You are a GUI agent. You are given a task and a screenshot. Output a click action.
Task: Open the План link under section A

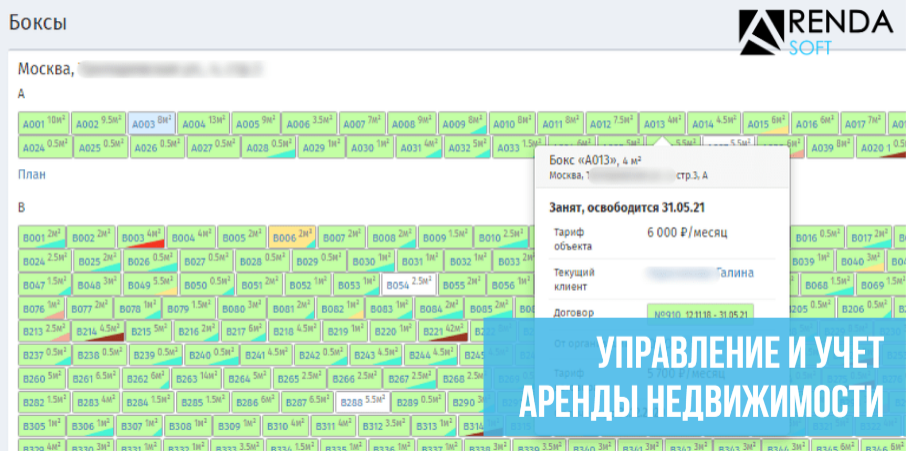[x=32, y=174]
